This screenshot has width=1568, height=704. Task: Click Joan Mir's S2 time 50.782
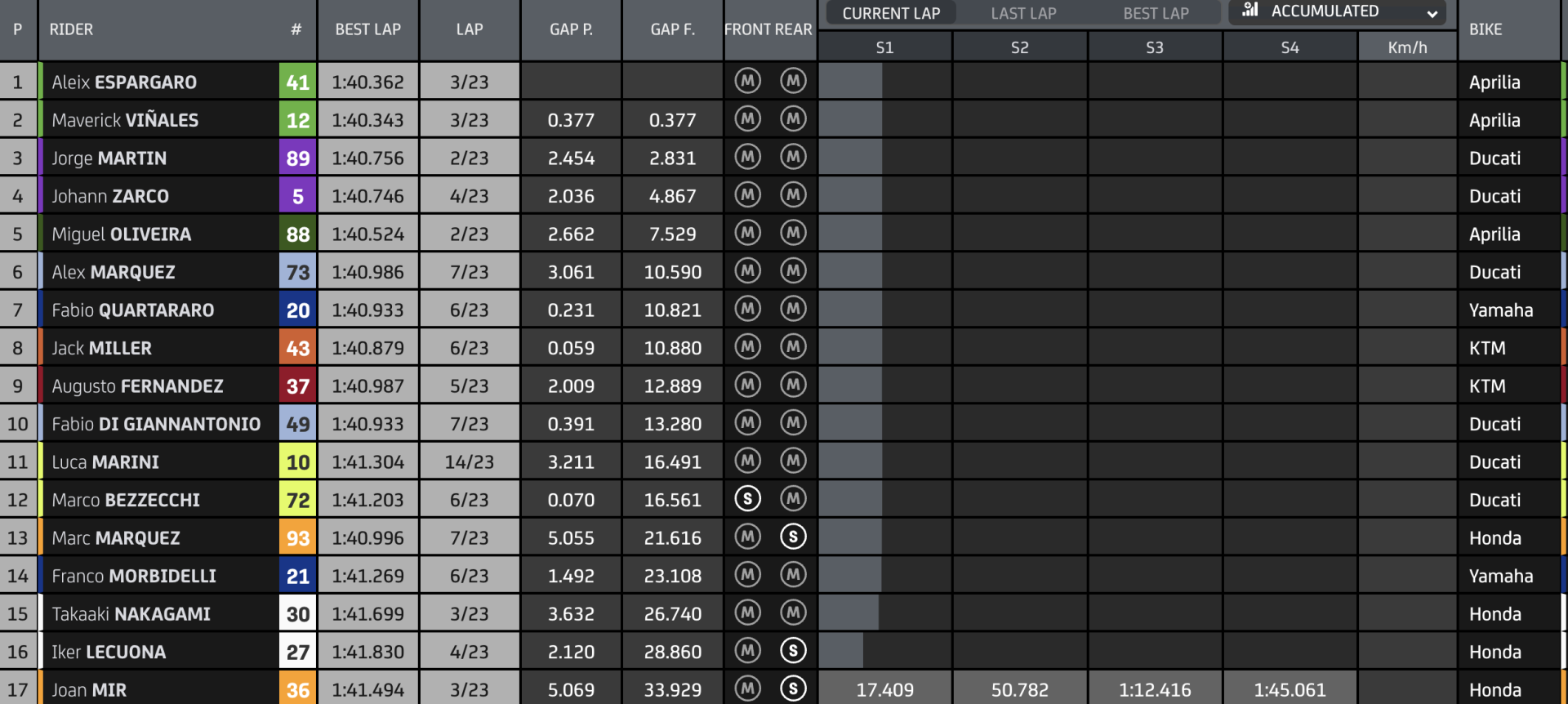click(x=1019, y=689)
